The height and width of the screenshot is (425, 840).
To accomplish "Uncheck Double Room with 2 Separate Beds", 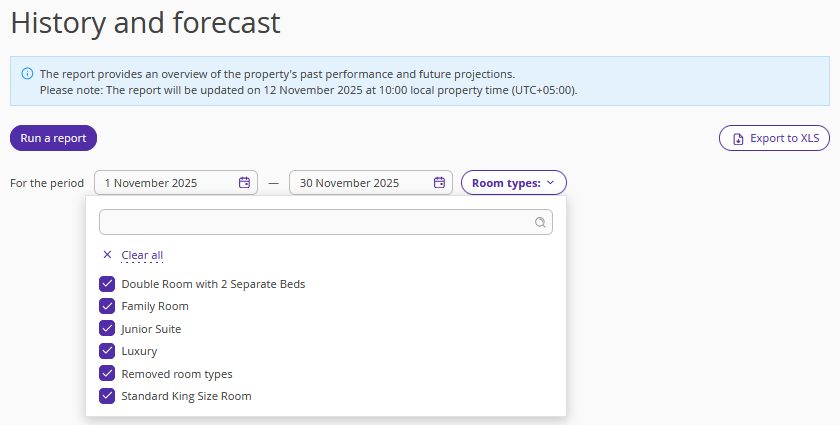I will coord(107,284).
